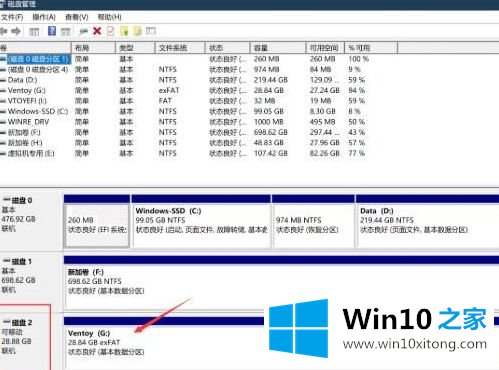Click the 219.44 GB capacity cell in list
Image resolution: width=499 pixels, height=370 pixels.
271,80
